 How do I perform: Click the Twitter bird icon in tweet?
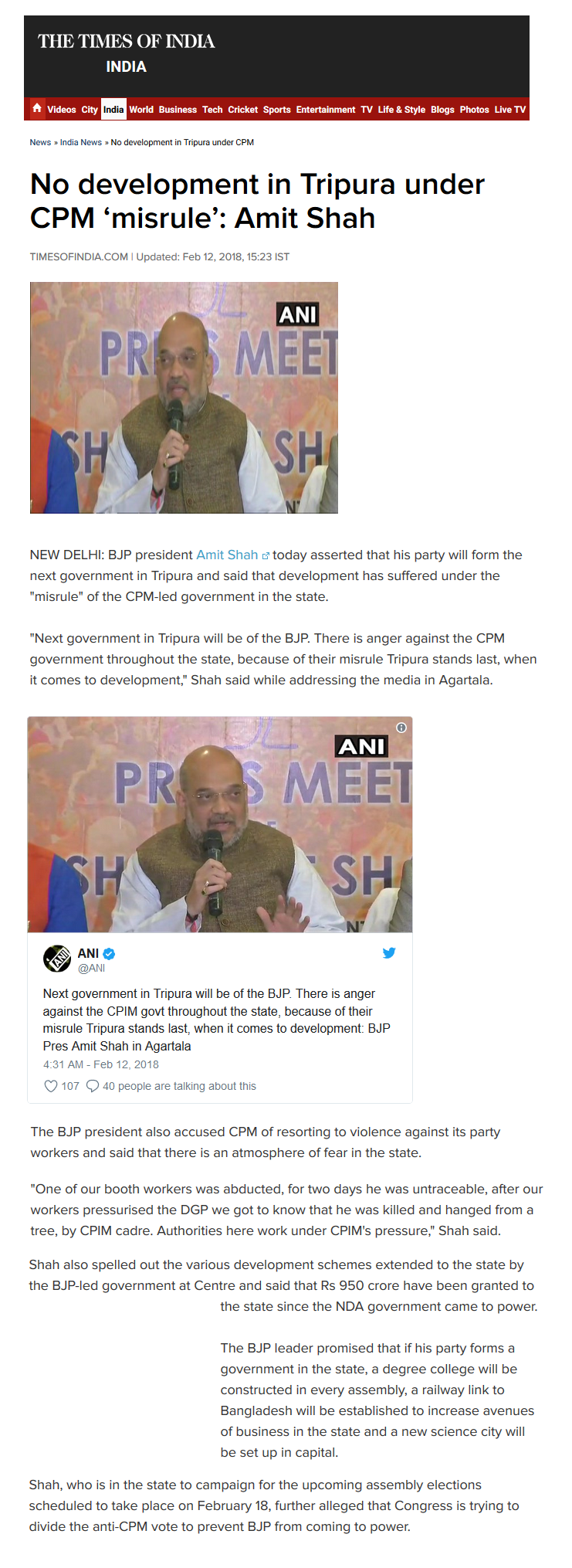pyautogui.click(x=389, y=952)
